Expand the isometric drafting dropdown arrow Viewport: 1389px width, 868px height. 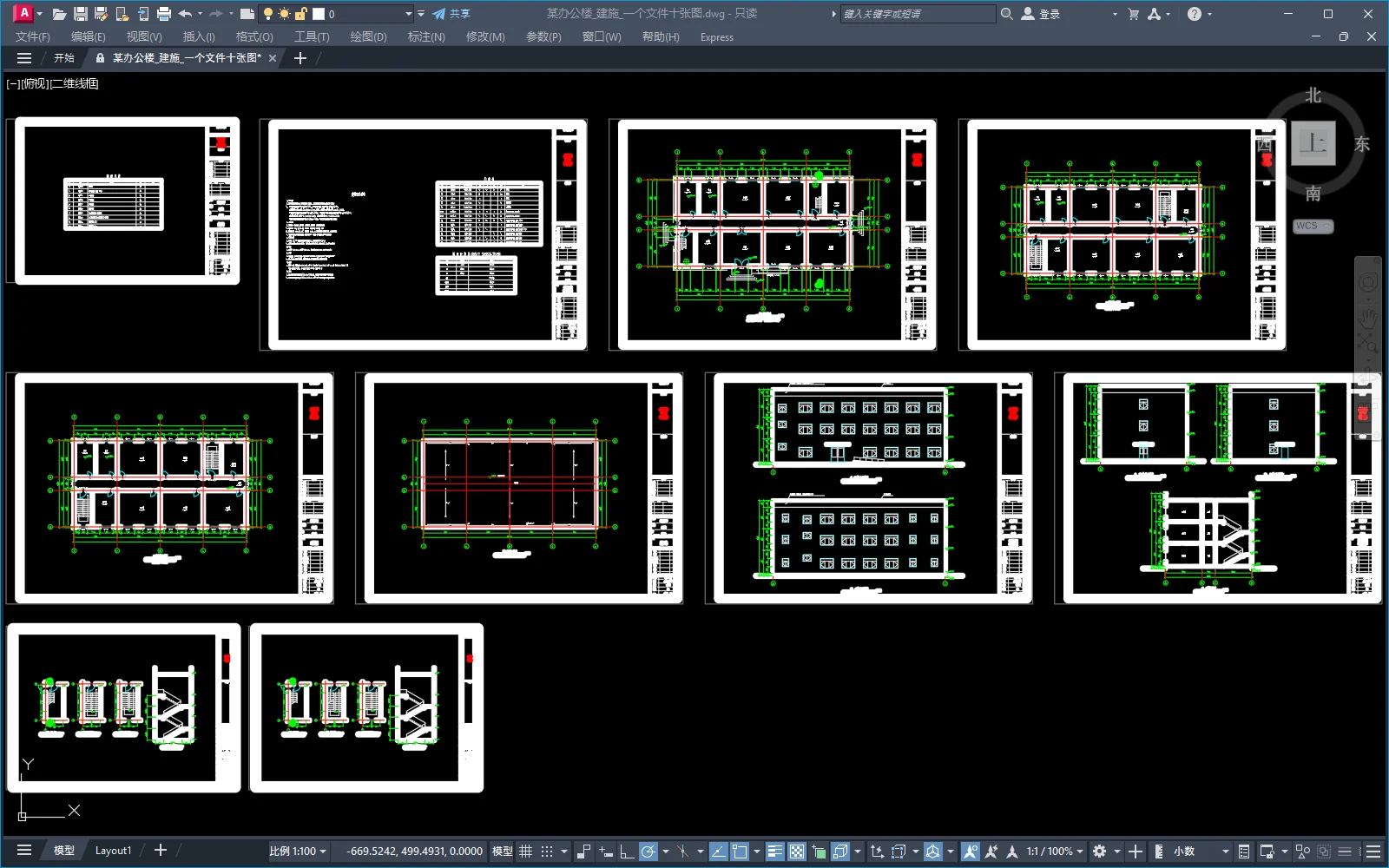[x=701, y=852]
